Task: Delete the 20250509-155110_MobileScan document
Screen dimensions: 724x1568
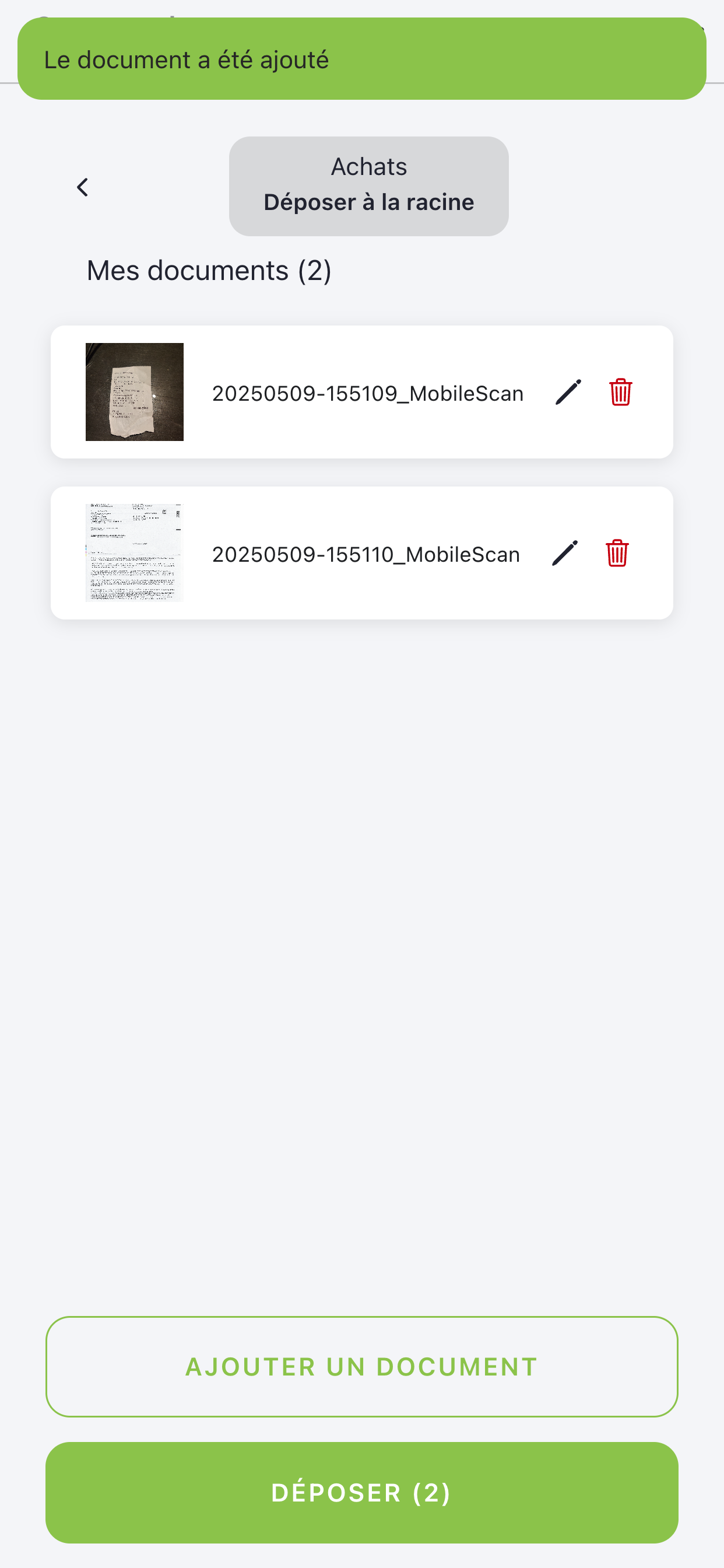Action: [617, 552]
